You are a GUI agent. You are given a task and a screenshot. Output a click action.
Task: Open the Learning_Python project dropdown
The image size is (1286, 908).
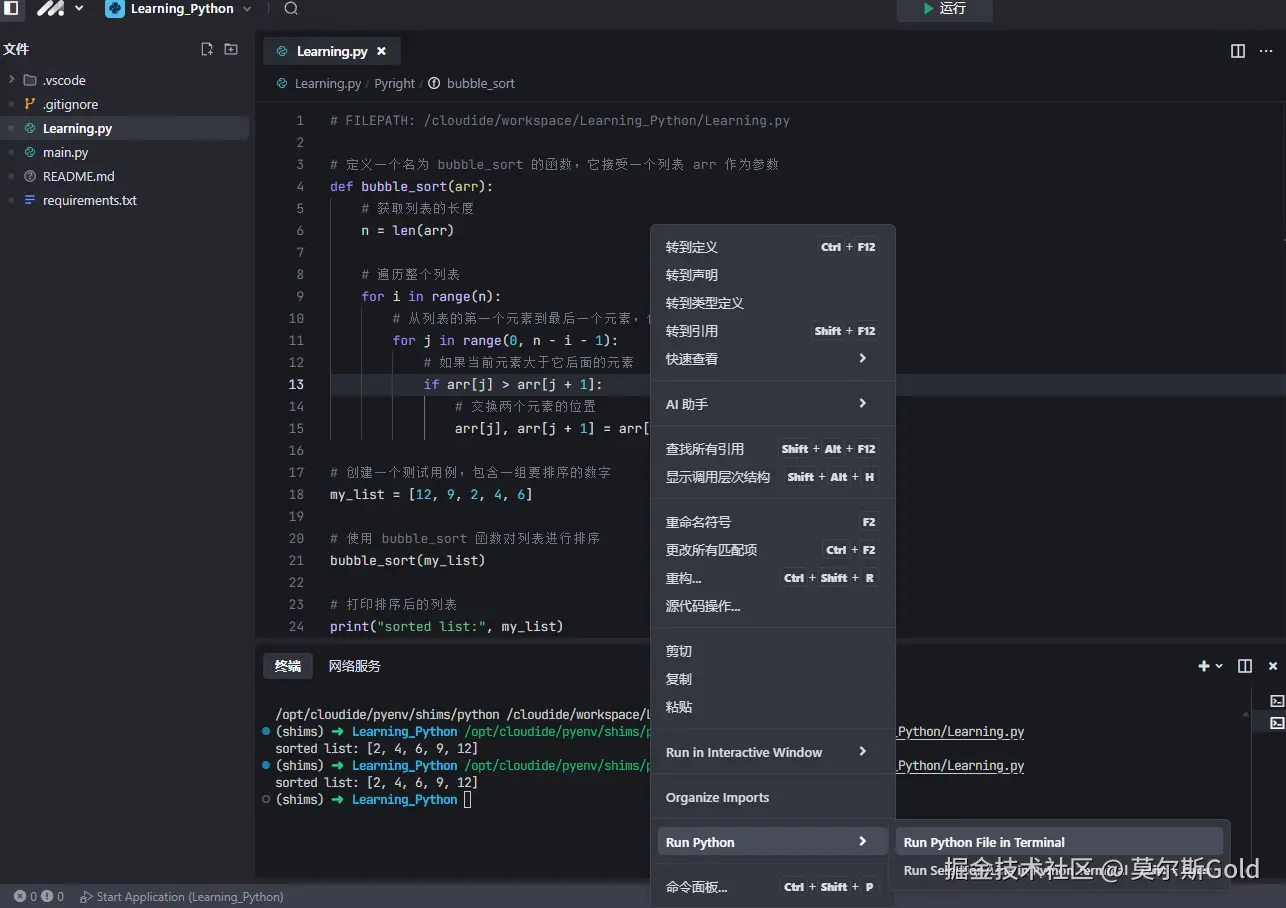pyautogui.click(x=180, y=9)
